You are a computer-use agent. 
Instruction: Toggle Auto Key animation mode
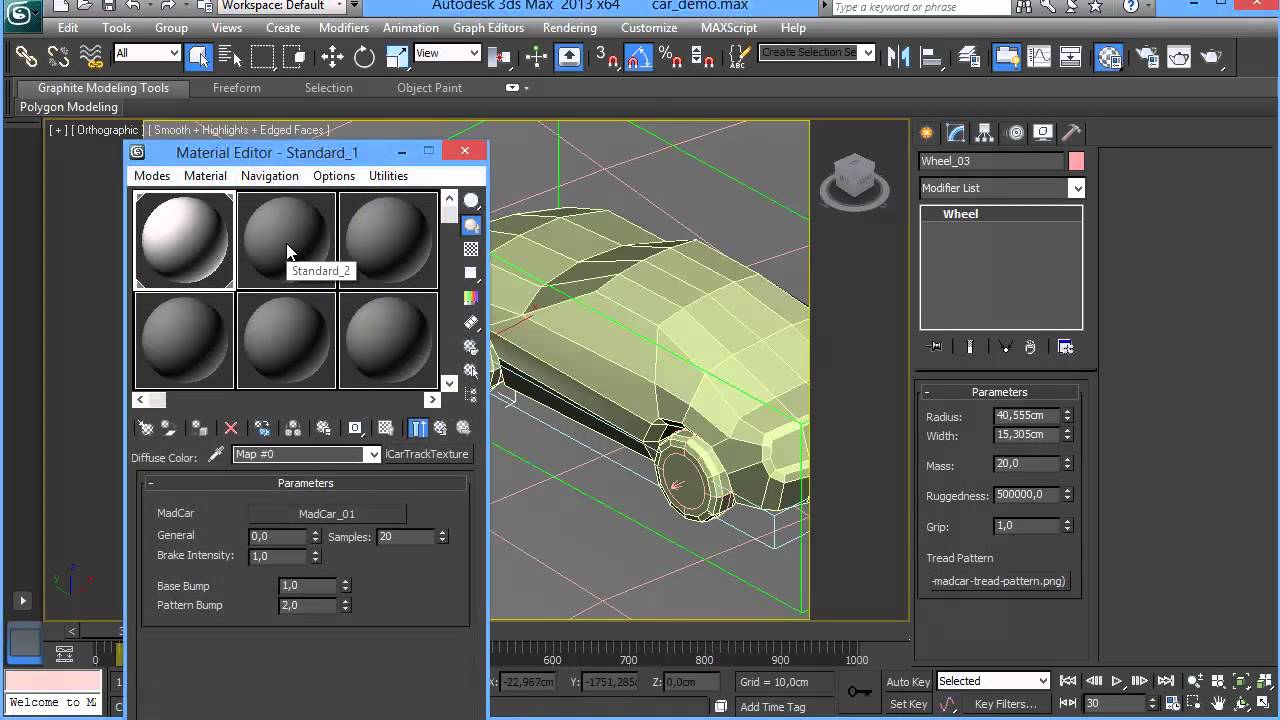pyautogui.click(x=908, y=682)
